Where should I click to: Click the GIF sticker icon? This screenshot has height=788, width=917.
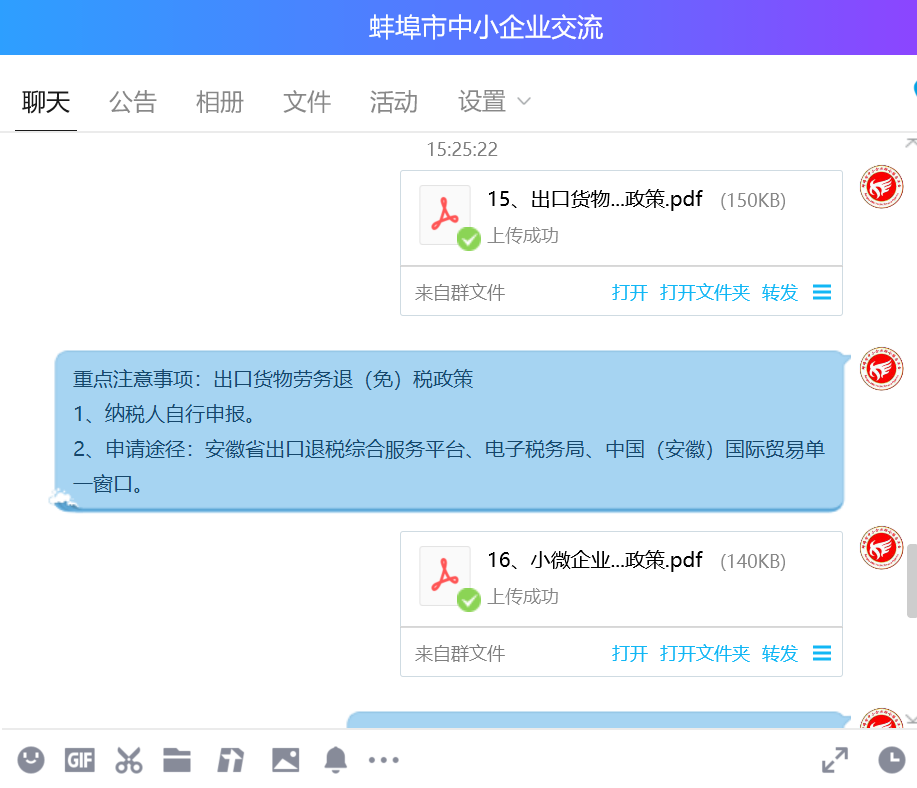tap(80, 760)
